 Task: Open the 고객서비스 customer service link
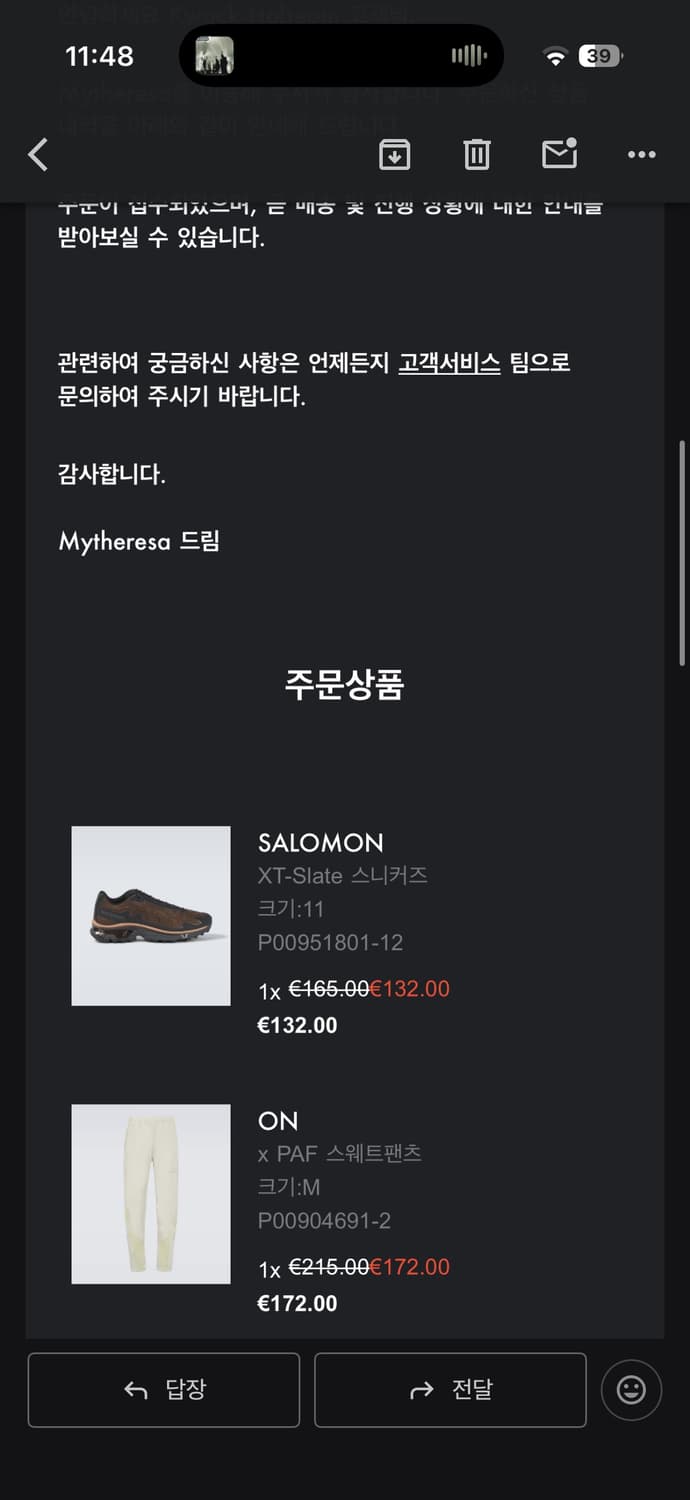coord(449,363)
